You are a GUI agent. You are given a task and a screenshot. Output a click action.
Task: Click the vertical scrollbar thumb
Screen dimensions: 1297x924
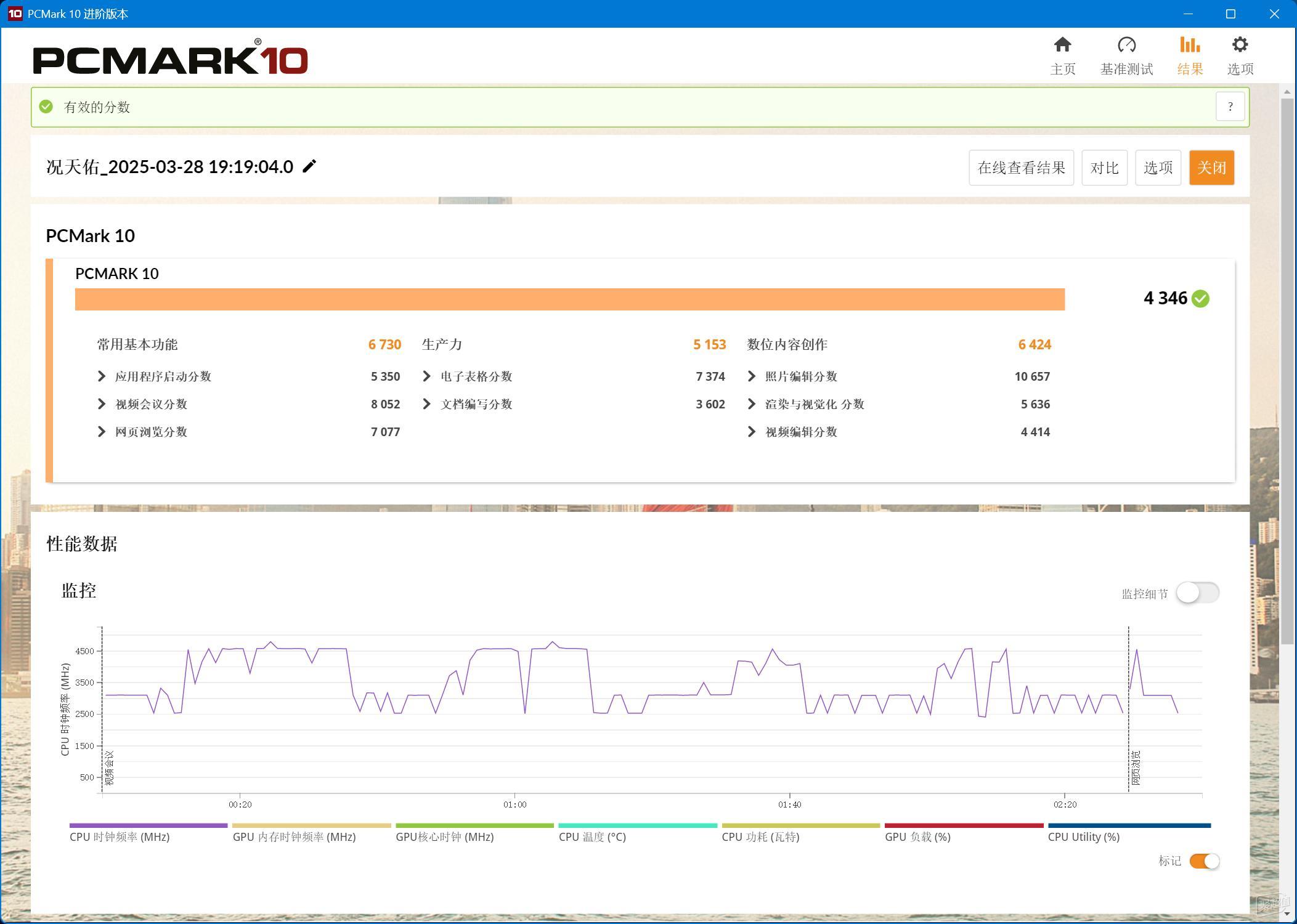click(1287, 371)
